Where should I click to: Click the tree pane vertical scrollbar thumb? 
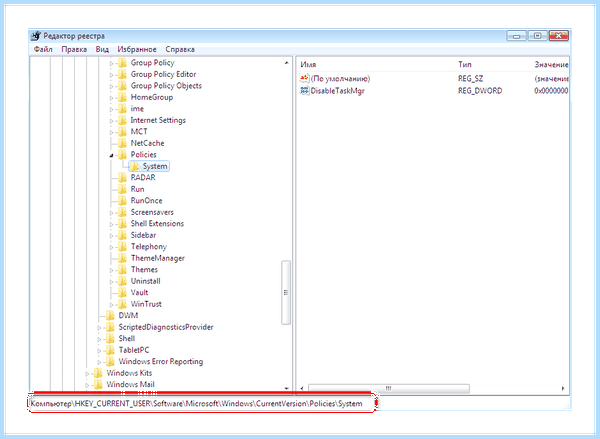286,292
